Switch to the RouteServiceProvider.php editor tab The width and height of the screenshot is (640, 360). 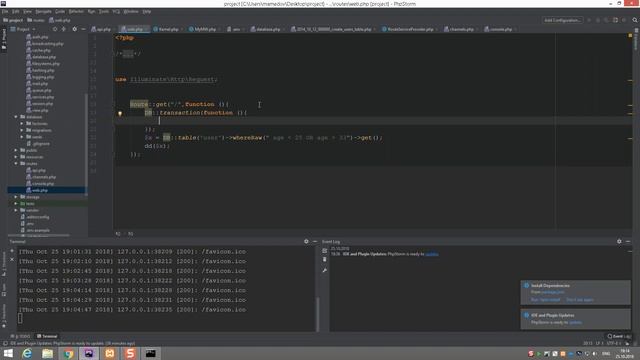(409, 29)
